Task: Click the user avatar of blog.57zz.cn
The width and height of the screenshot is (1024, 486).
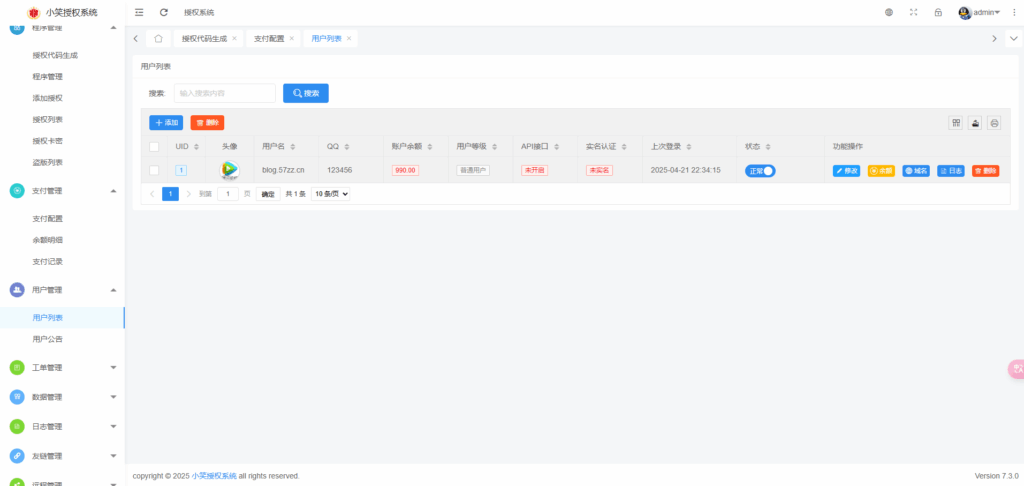Action: click(229, 170)
